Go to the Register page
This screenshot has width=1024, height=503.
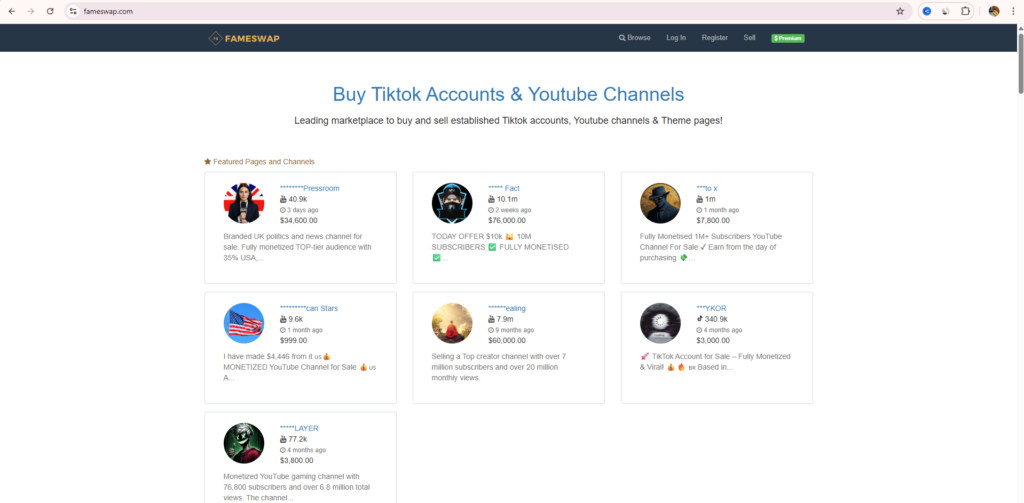click(x=715, y=38)
